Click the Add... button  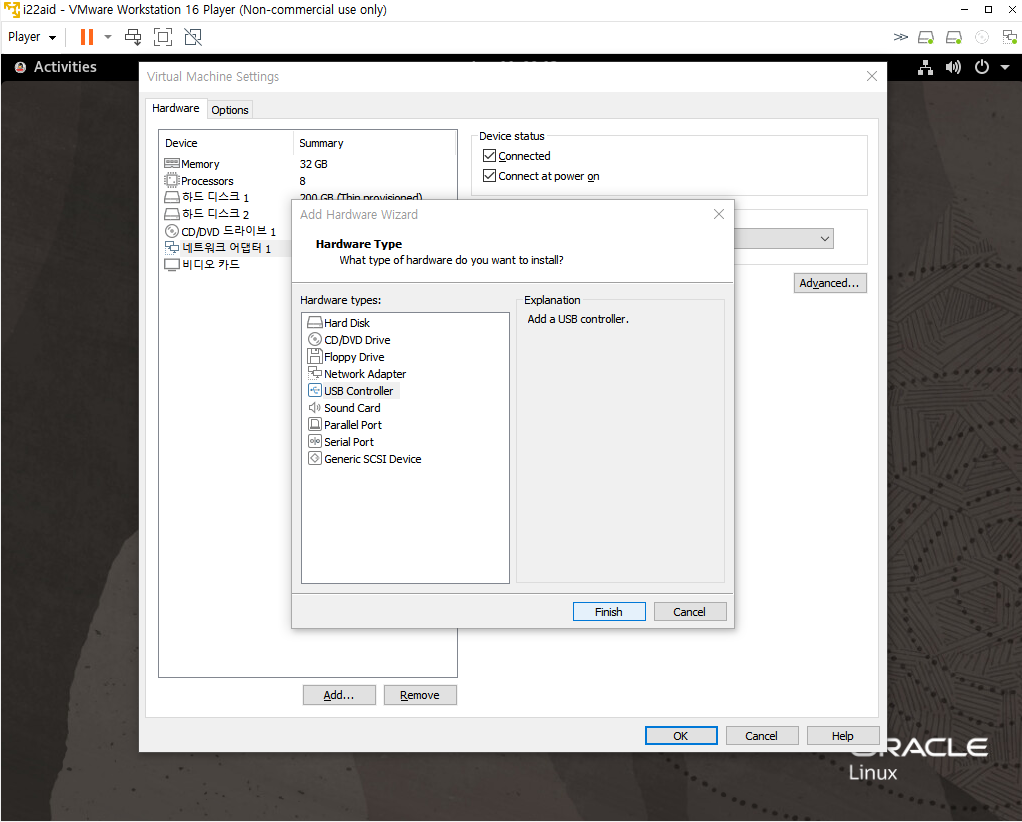coord(339,695)
